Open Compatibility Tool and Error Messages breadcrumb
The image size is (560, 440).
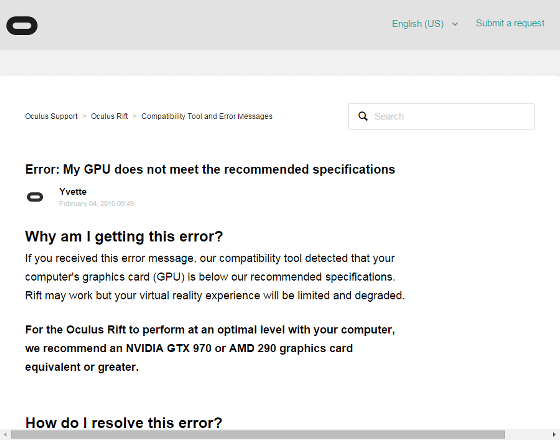(207, 116)
